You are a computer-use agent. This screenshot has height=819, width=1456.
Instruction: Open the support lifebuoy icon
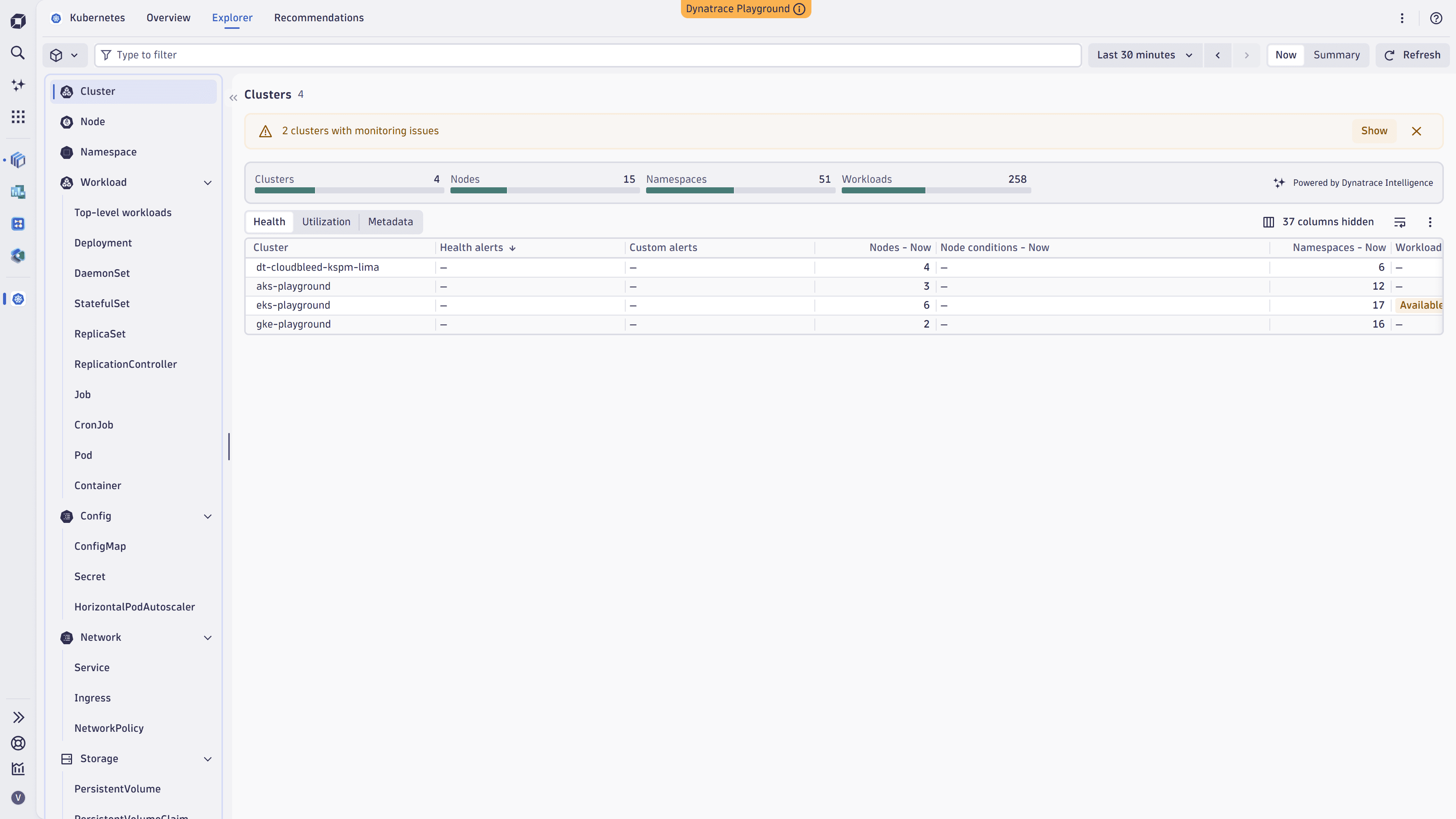18,743
